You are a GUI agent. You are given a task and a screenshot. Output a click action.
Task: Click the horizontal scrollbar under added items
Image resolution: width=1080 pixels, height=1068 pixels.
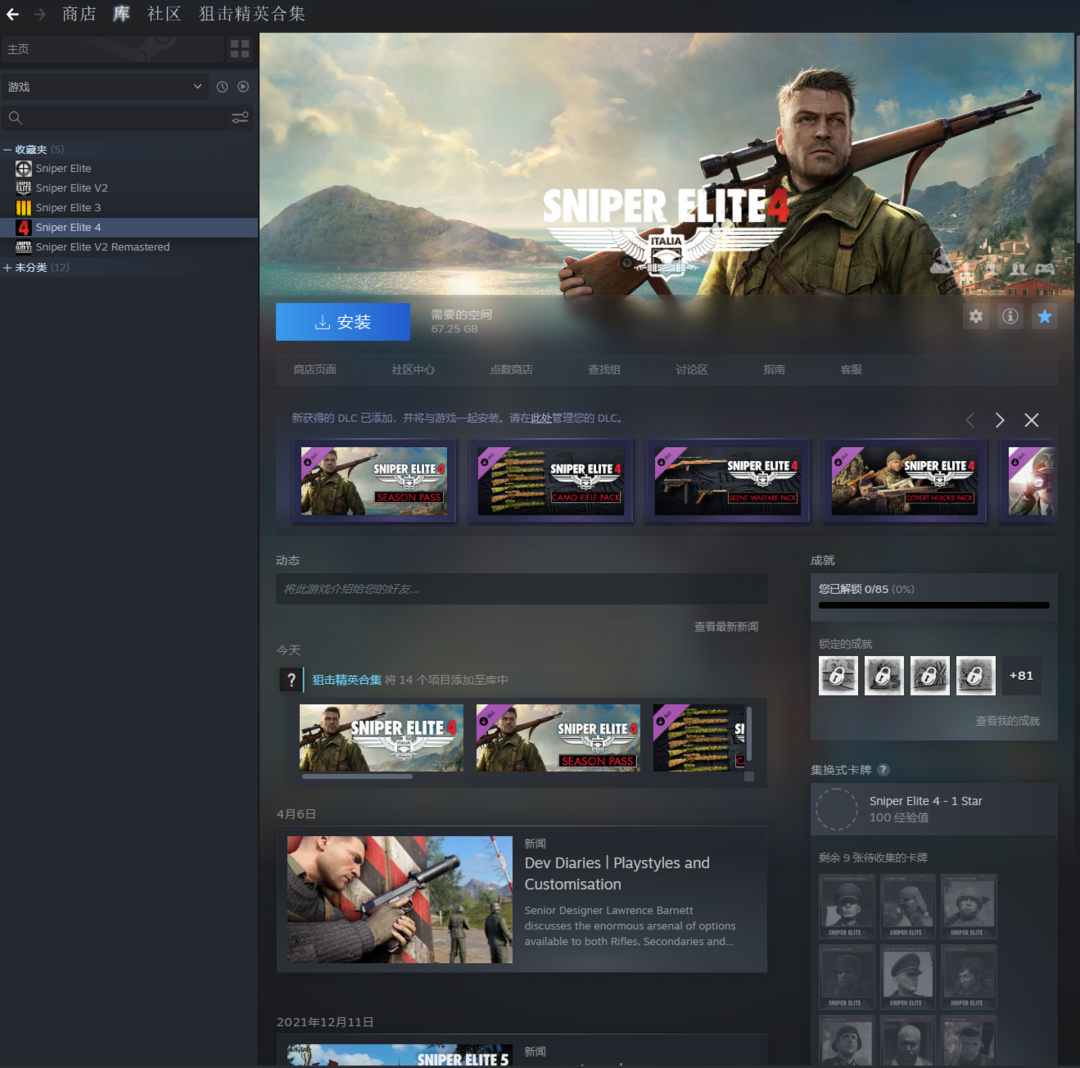tap(357, 776)
